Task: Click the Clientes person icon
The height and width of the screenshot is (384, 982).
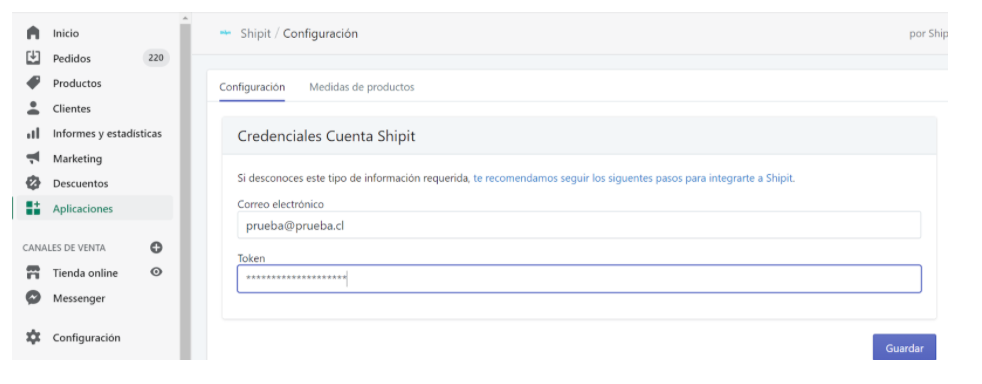Action: point(33,108)
